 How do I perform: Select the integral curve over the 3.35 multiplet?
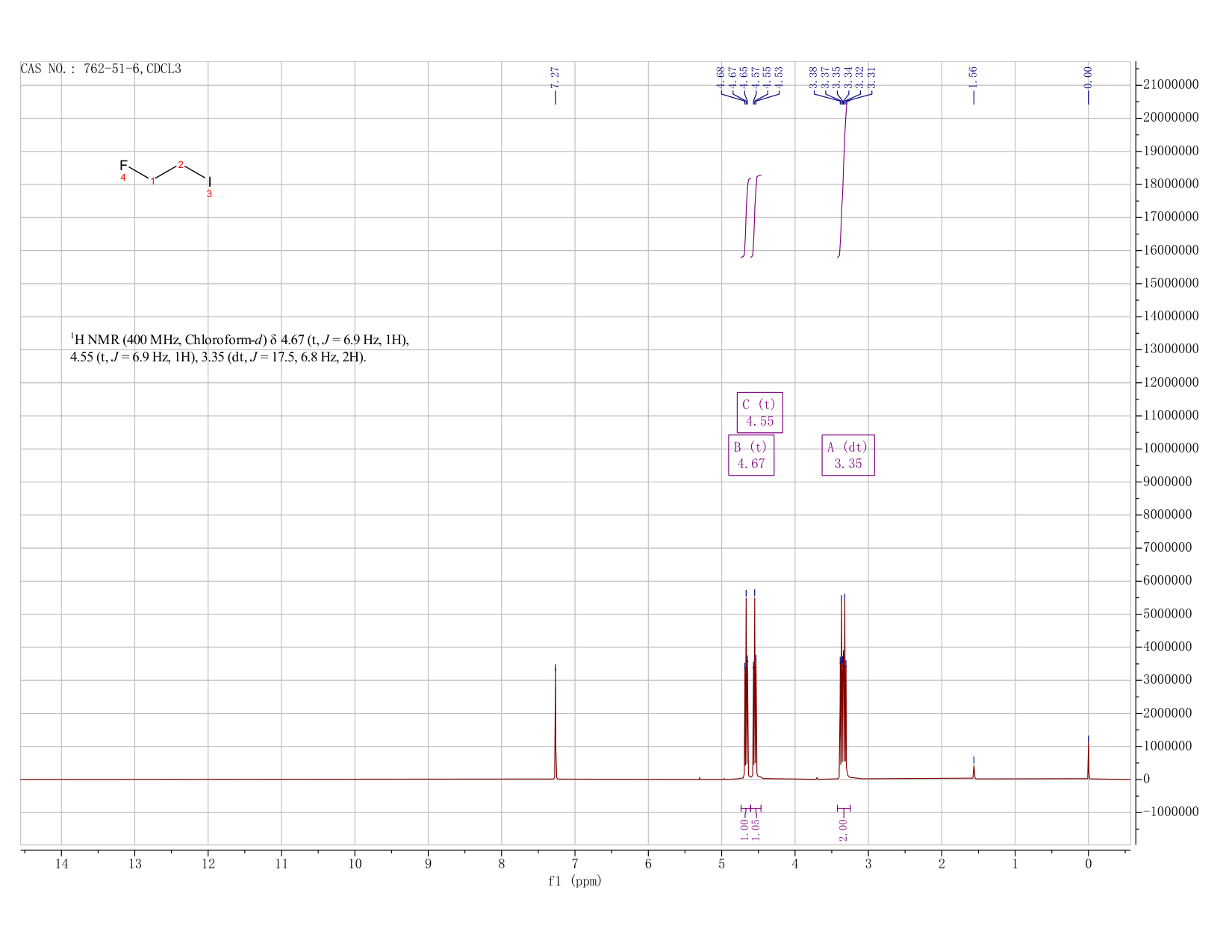842,179
